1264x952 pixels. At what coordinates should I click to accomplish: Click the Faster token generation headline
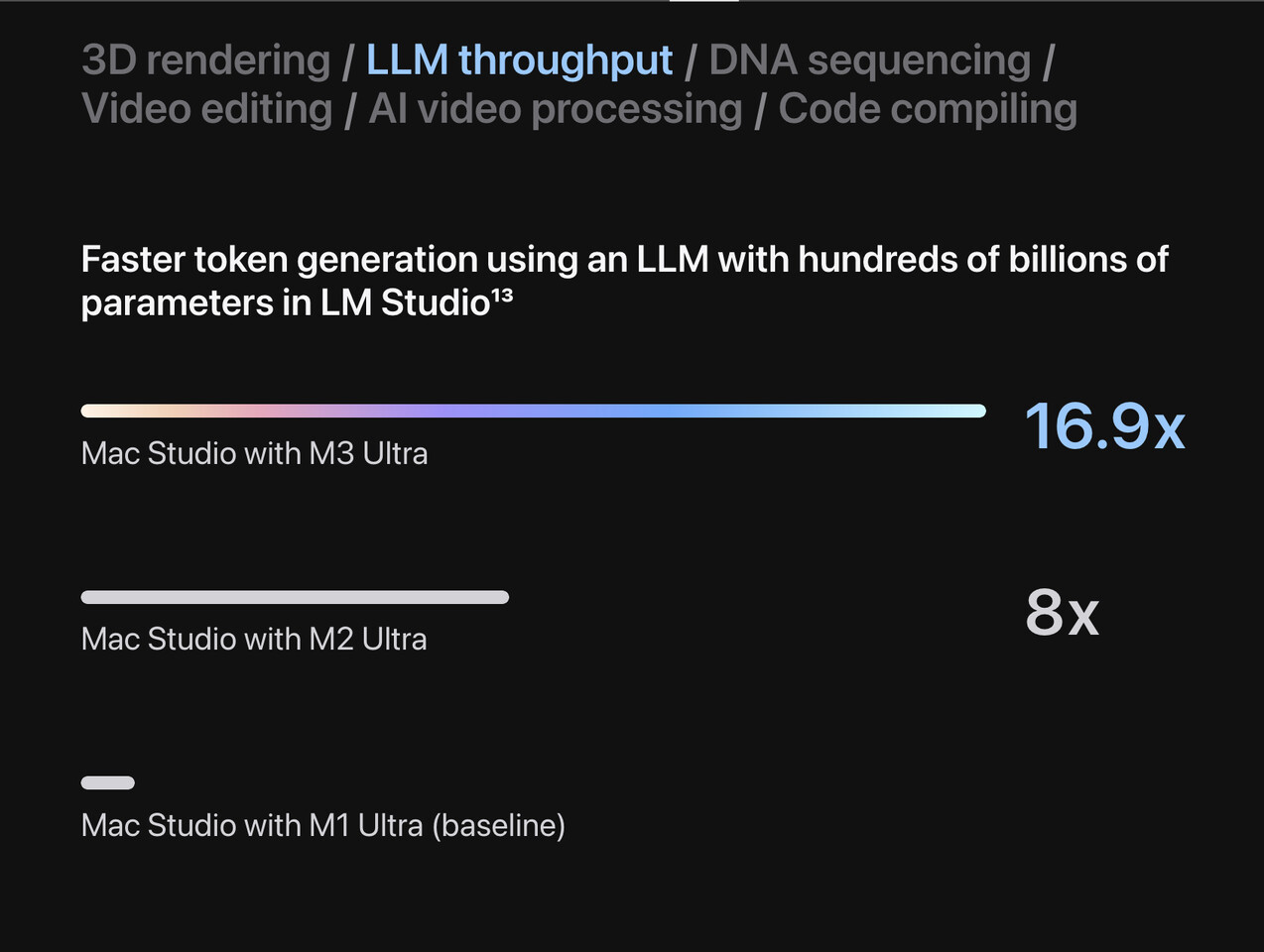click(625, 281)
